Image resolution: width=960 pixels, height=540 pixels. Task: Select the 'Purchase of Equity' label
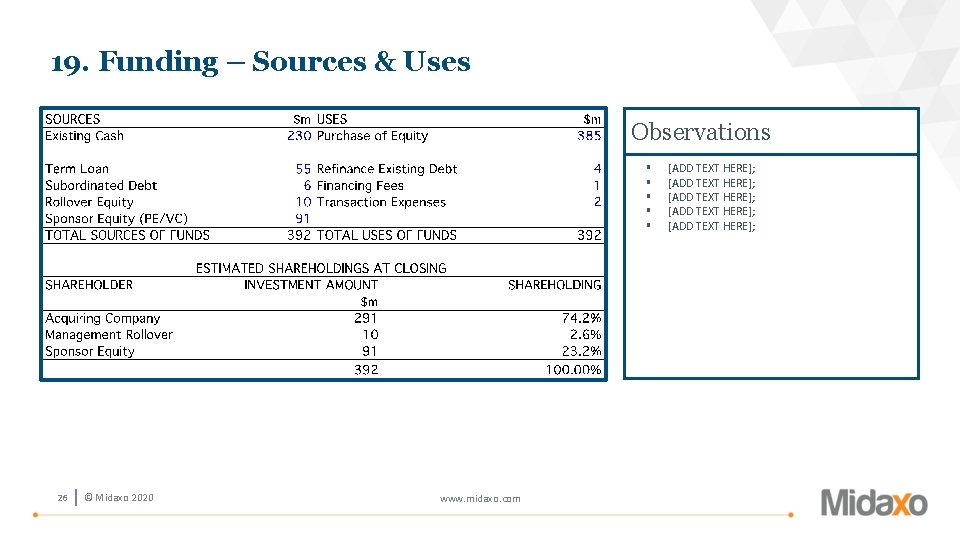(x=372, y=136)
